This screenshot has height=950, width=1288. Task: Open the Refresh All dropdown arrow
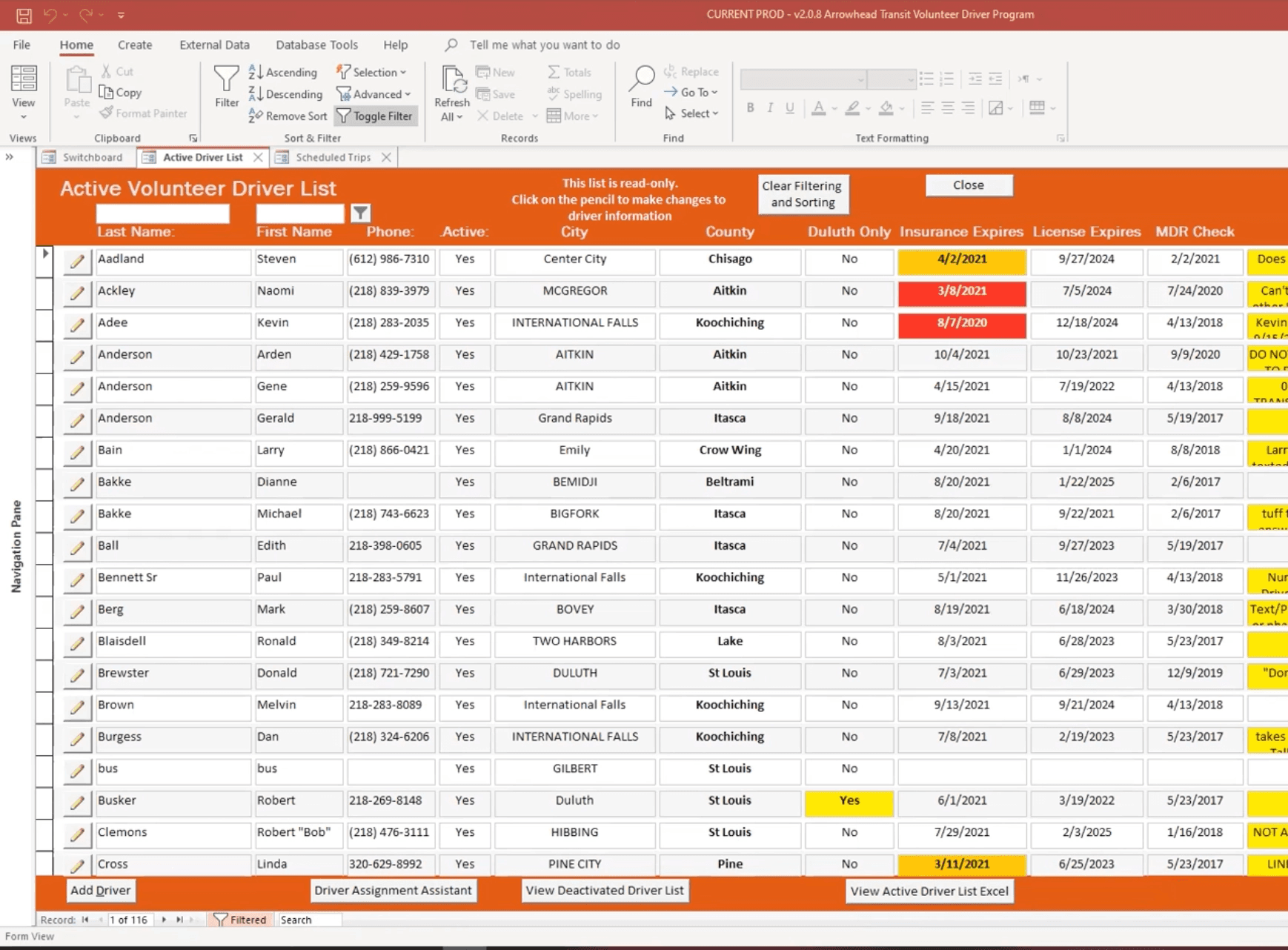point(459,117)
